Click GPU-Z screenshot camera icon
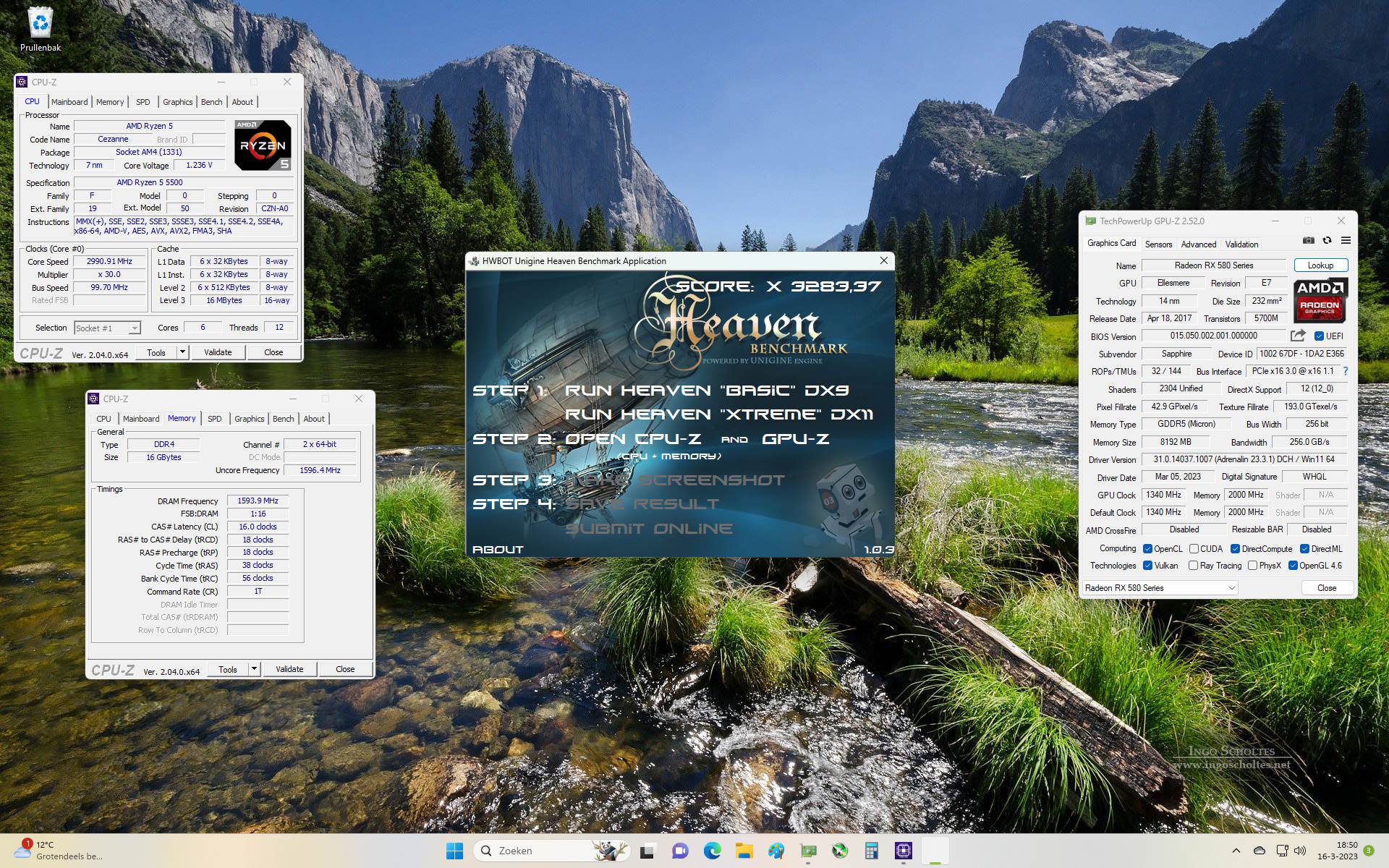Viewport: 1389px width, 868px height. 1309,240
